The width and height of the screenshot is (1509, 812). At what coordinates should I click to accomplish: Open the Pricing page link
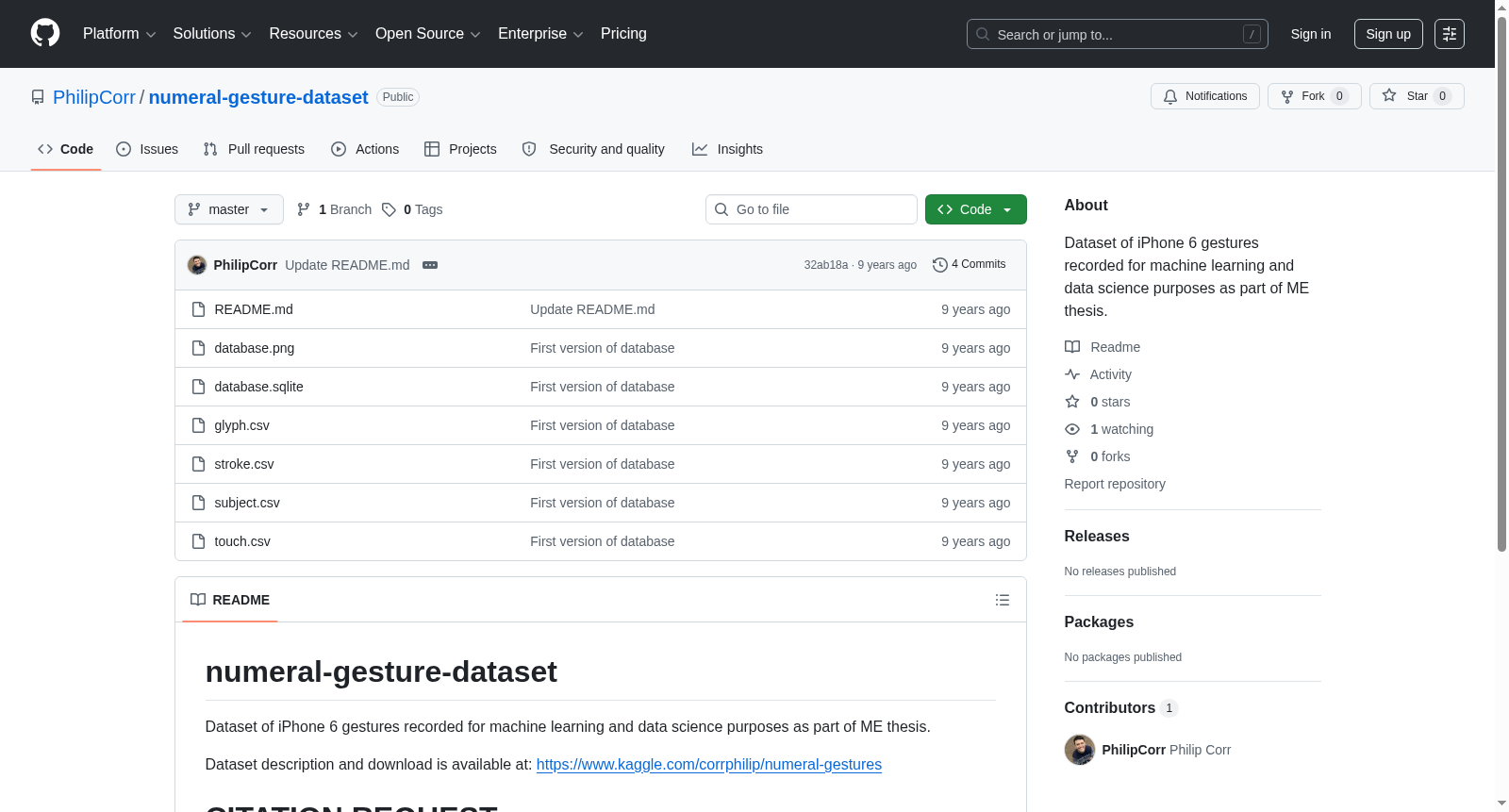tap(623, 34)
